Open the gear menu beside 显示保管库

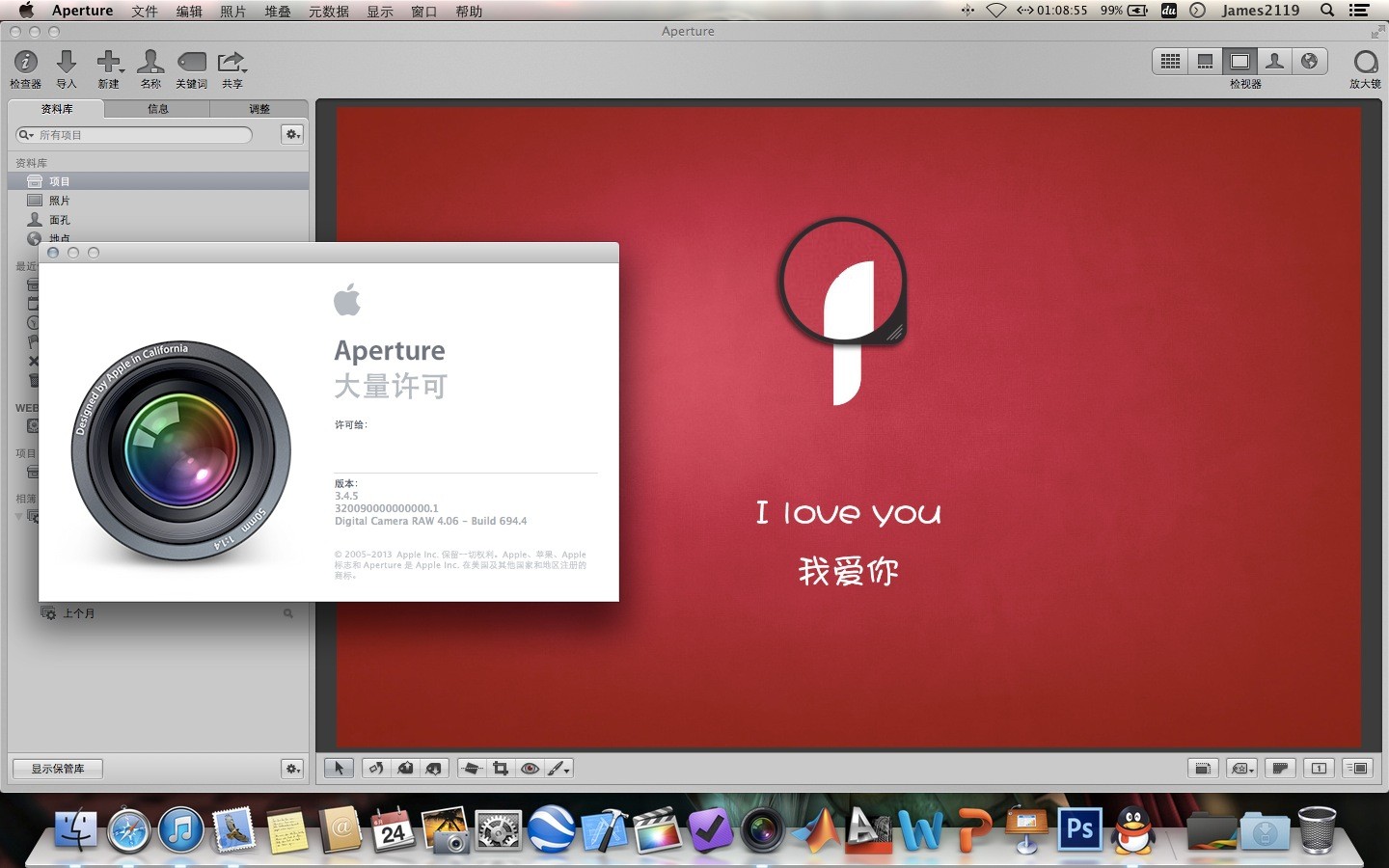coord(292,769)
